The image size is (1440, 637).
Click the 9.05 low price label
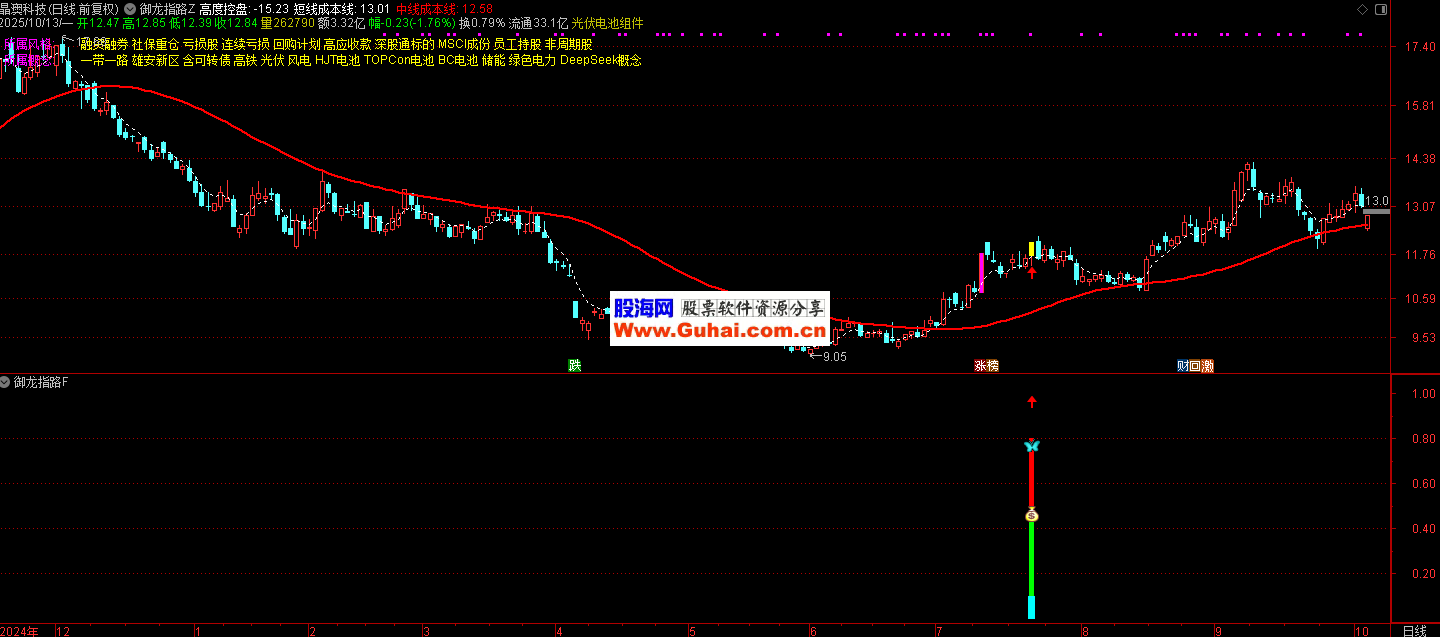coord(834,356)
